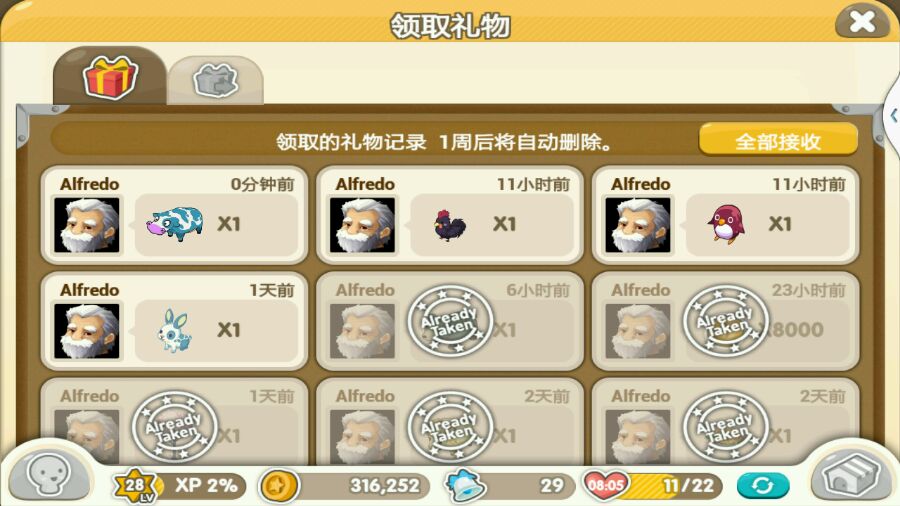
Task: Claim the blue rabbit gift
Action: pos(174,321)
